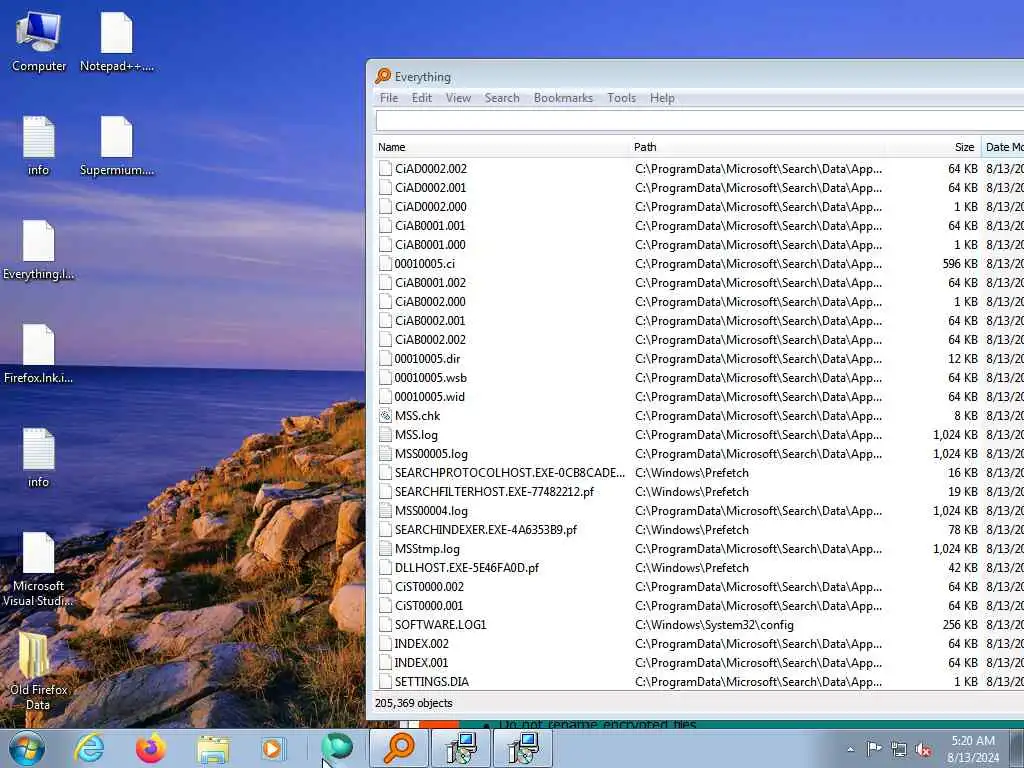Image resolution: width=1024 pixels, height=768 pixels.
Task: Open the Tools menu in Everything
Action: (x=621, y=98)
